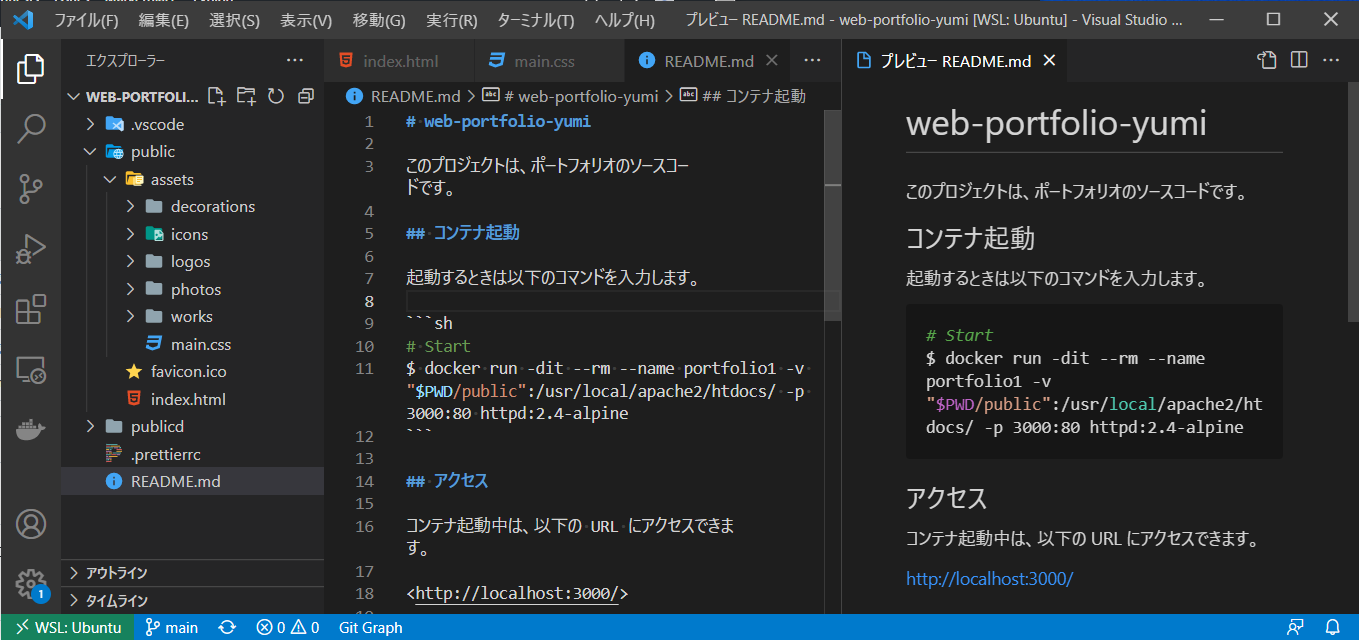Image resolution: width=1359 pixels, height=640 pixels.
Task: Open the Accounts menu icon
Action: (31, 523)
